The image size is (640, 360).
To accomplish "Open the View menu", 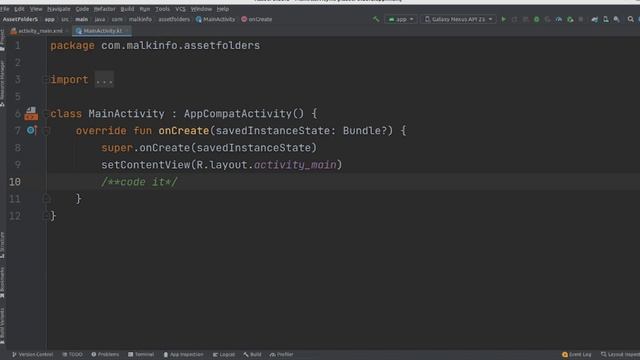I will (x=36, y=9).
